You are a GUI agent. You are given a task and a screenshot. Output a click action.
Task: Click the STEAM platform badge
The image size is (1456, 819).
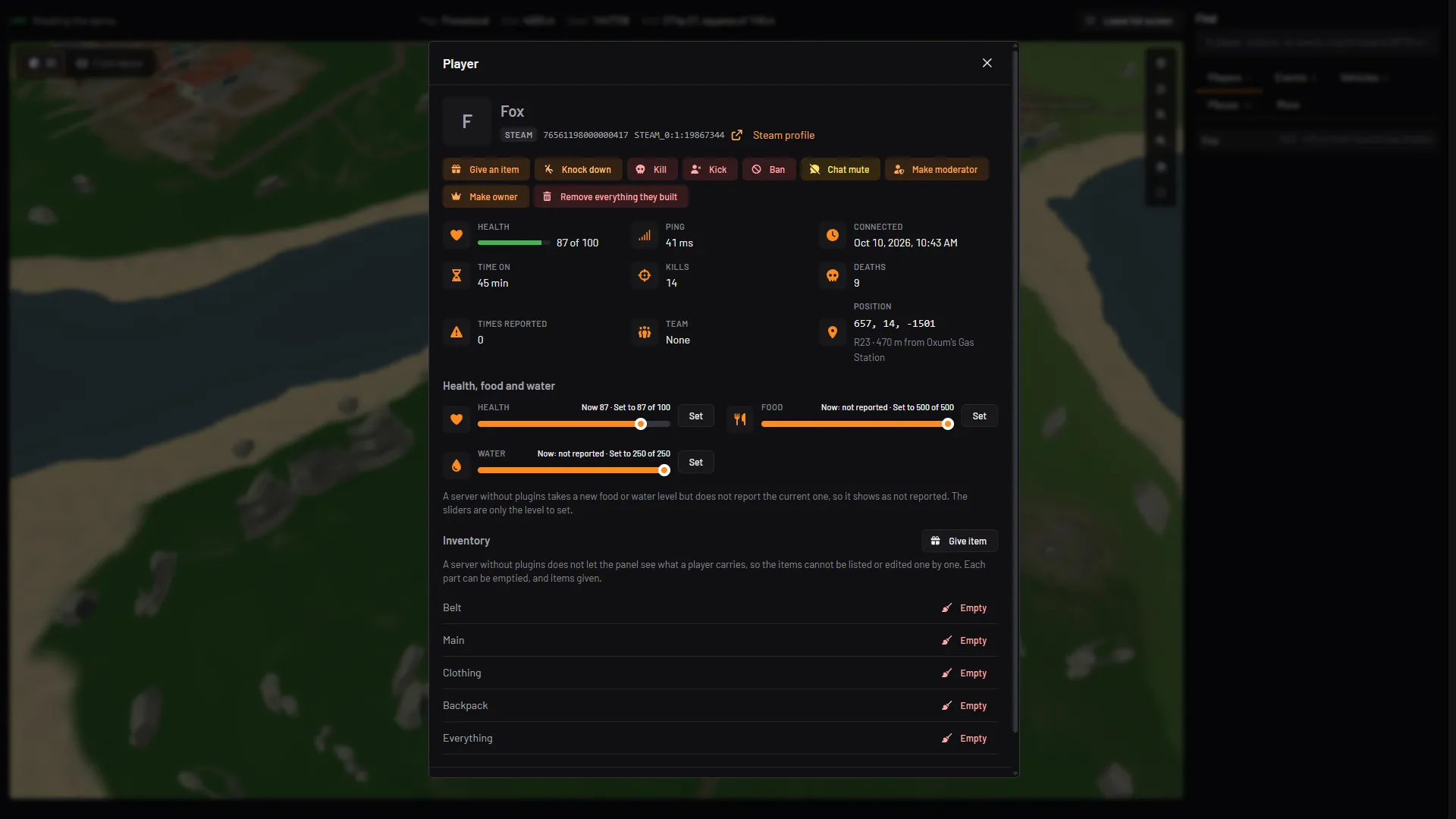tap(519, 135)
